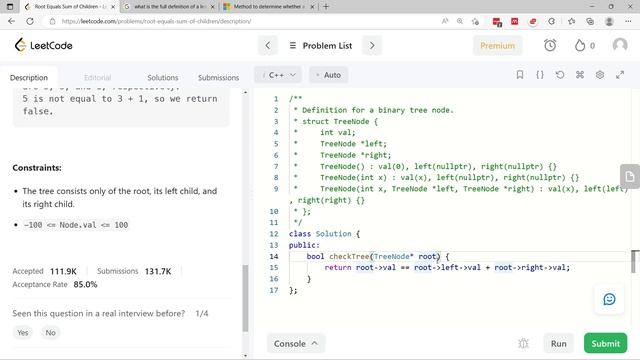The width and height of the screenshot is (640, 360).
Task: Click the Run button
Action: [x=558, y=344]
